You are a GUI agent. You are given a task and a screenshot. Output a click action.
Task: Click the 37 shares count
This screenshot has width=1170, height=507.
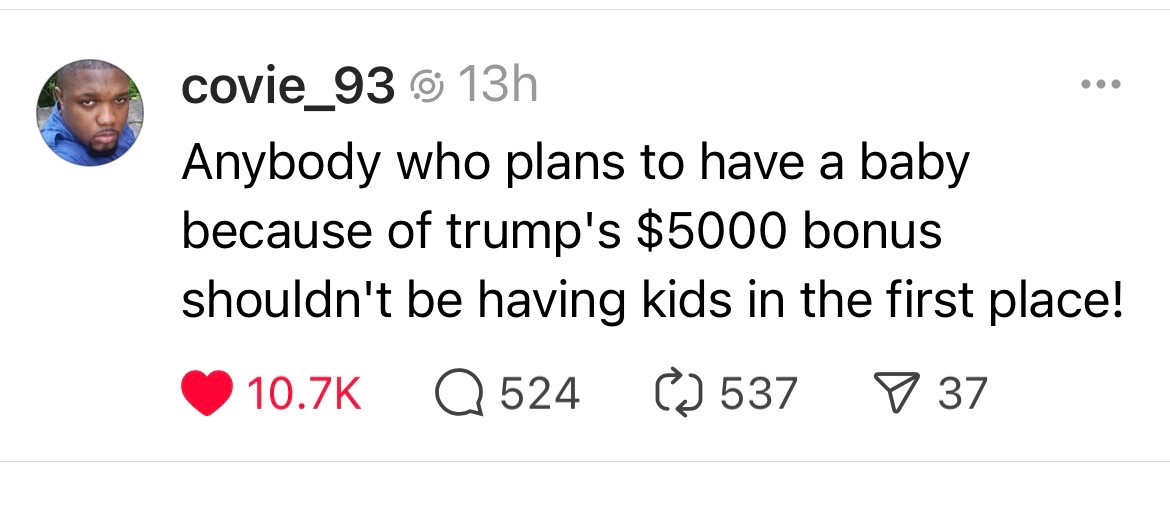pyautogui.click(x=962, y=392)
